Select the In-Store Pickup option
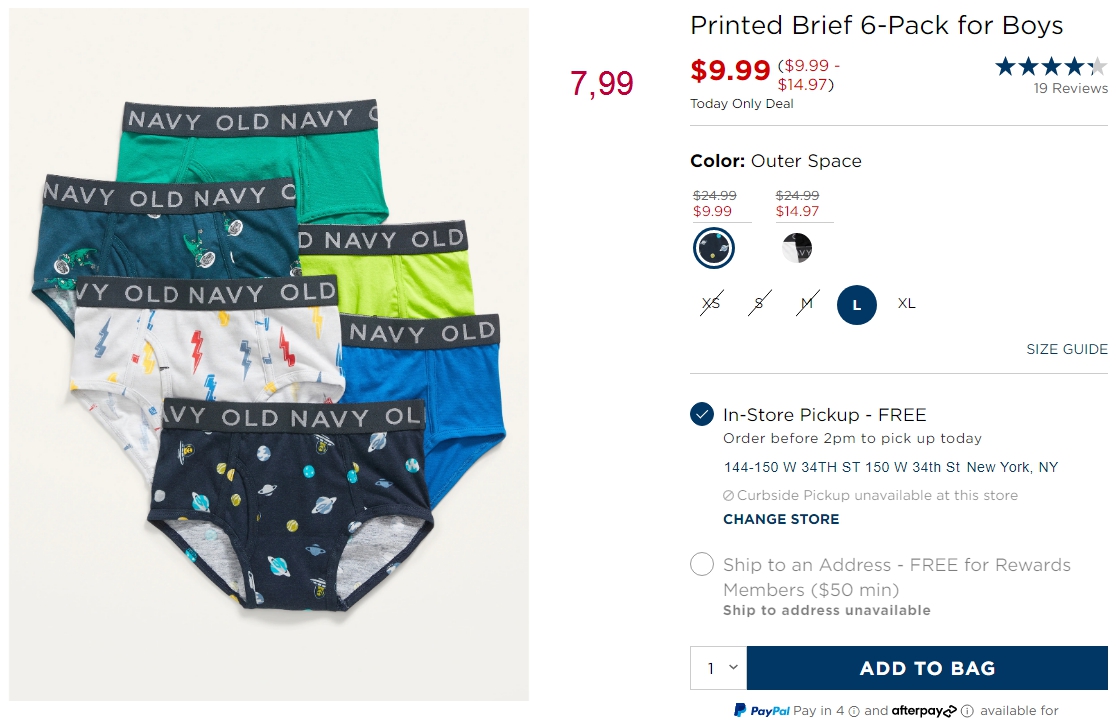 pyautogui.click(x=702, y=414)
